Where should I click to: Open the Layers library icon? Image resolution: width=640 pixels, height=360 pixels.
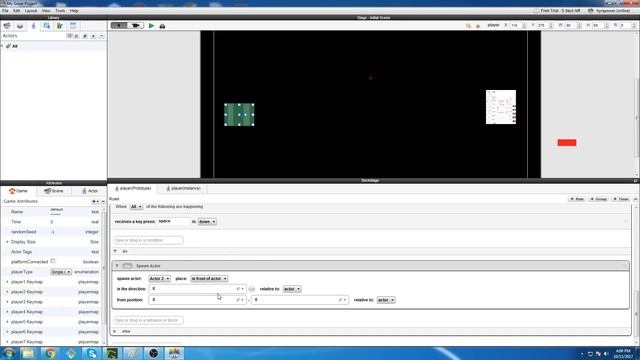pyautogui.click(x=20, y=26)
